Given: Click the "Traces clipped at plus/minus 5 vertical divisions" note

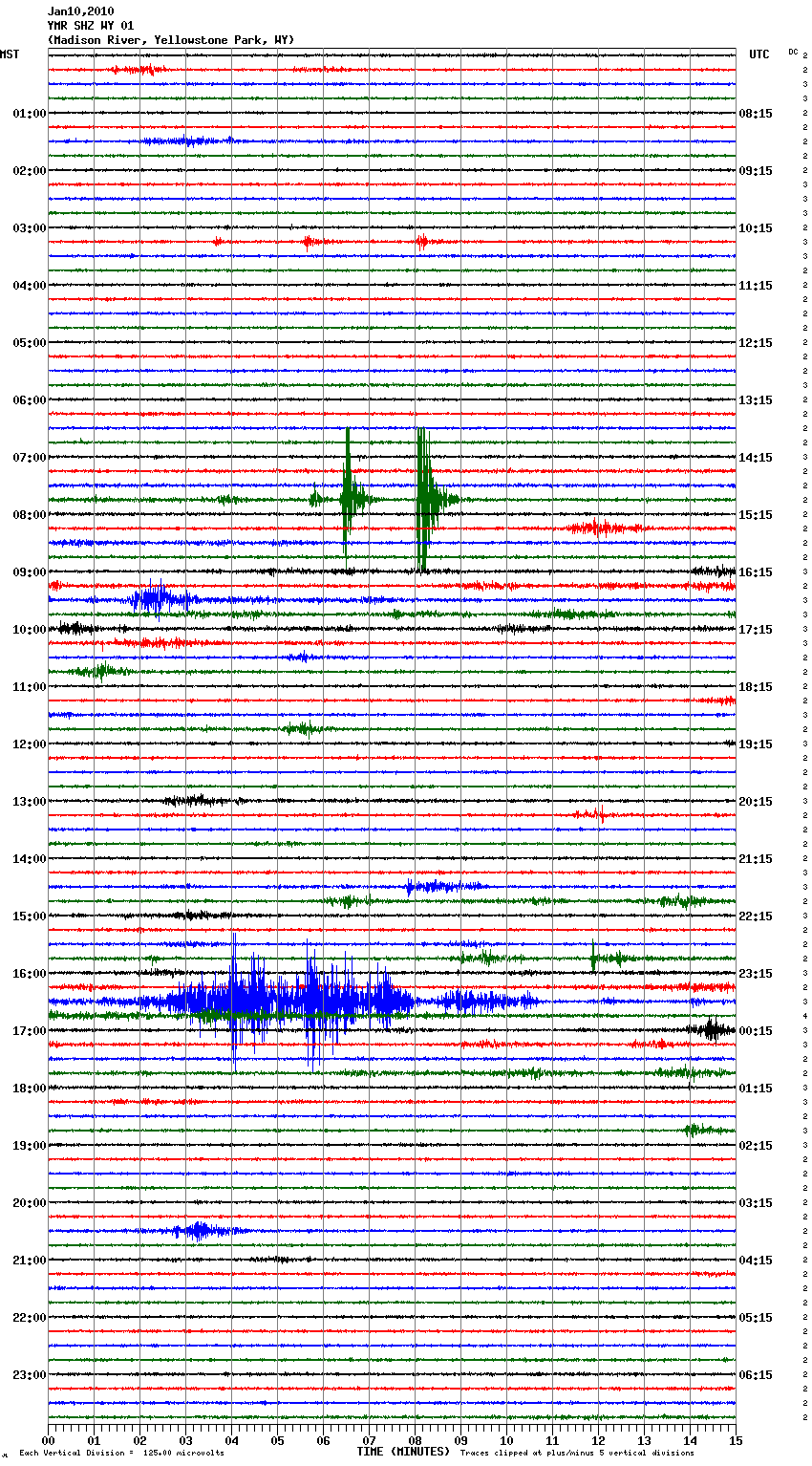Looking at the screenshot, I should tap(577, 1453).
